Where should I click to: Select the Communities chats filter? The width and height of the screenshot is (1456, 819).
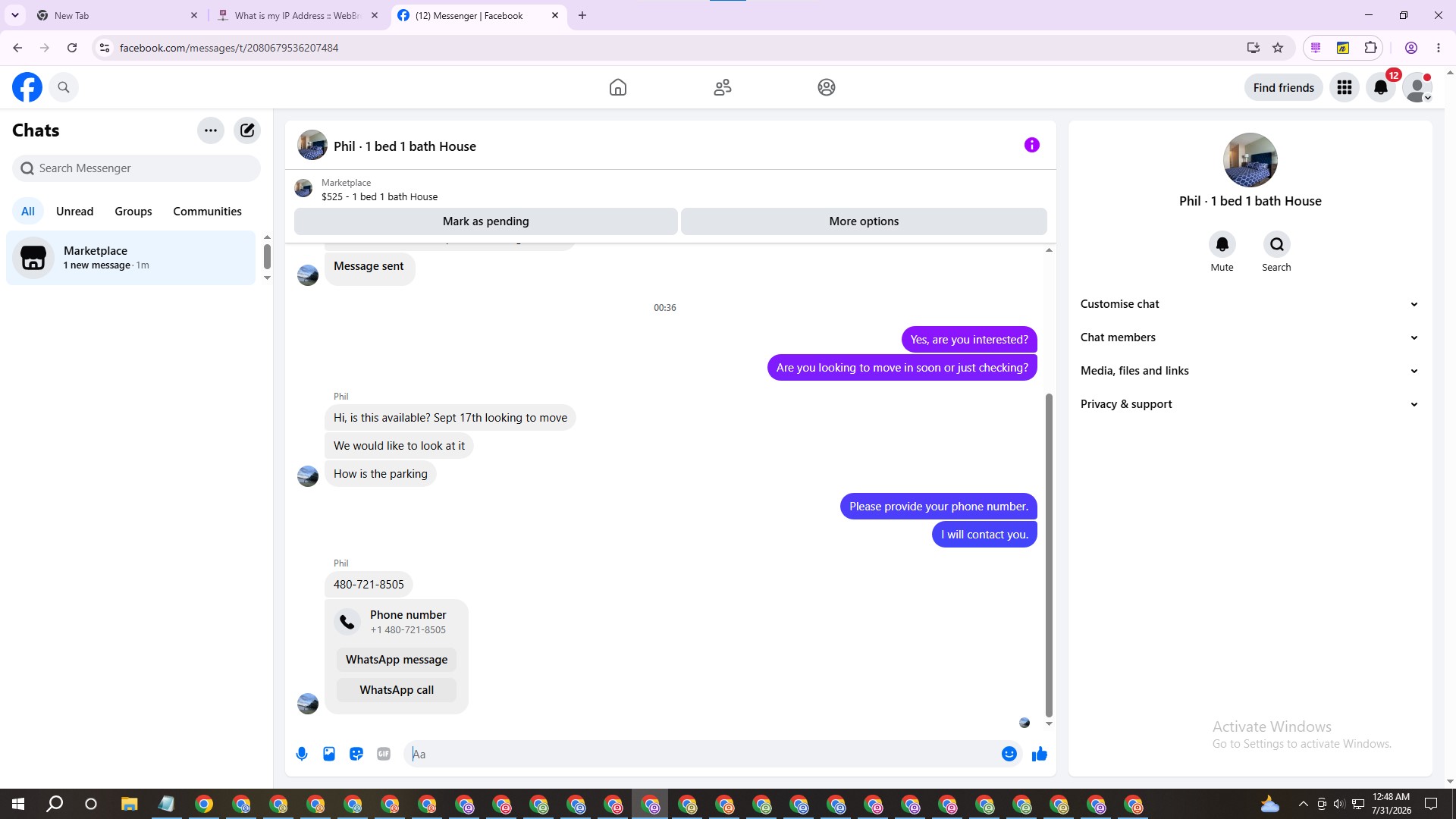pyautogui.click(x=207, y=212)
